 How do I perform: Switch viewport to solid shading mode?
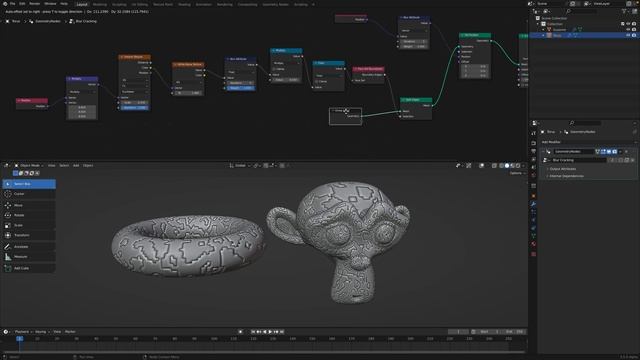(507, 166)
